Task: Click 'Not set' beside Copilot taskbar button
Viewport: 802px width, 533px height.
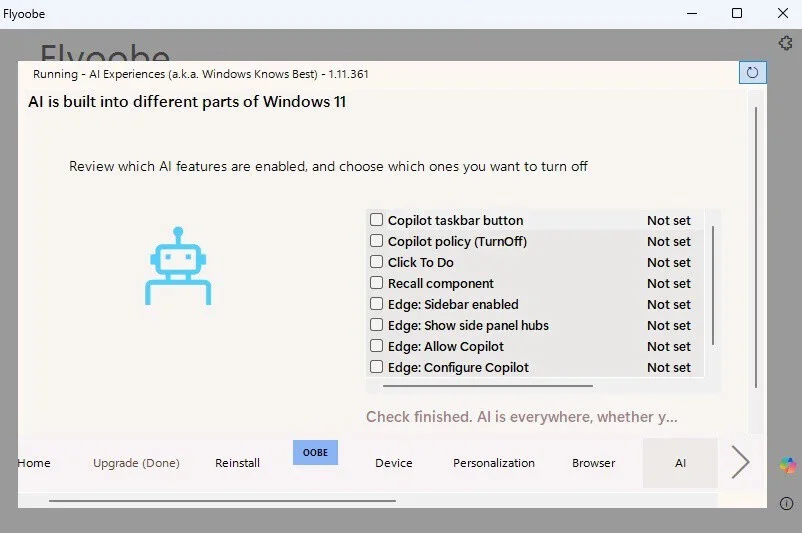Action: [x=669, y=220]
